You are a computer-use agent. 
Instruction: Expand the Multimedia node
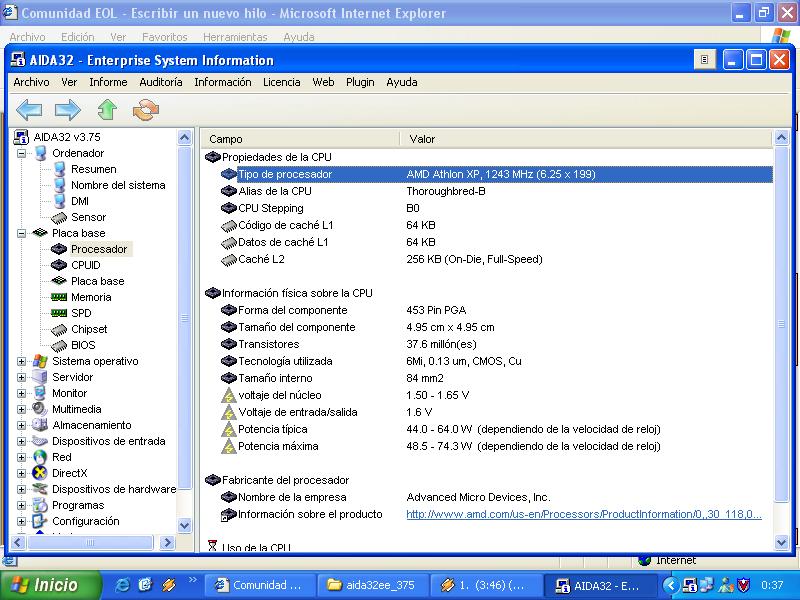(21, 409)
